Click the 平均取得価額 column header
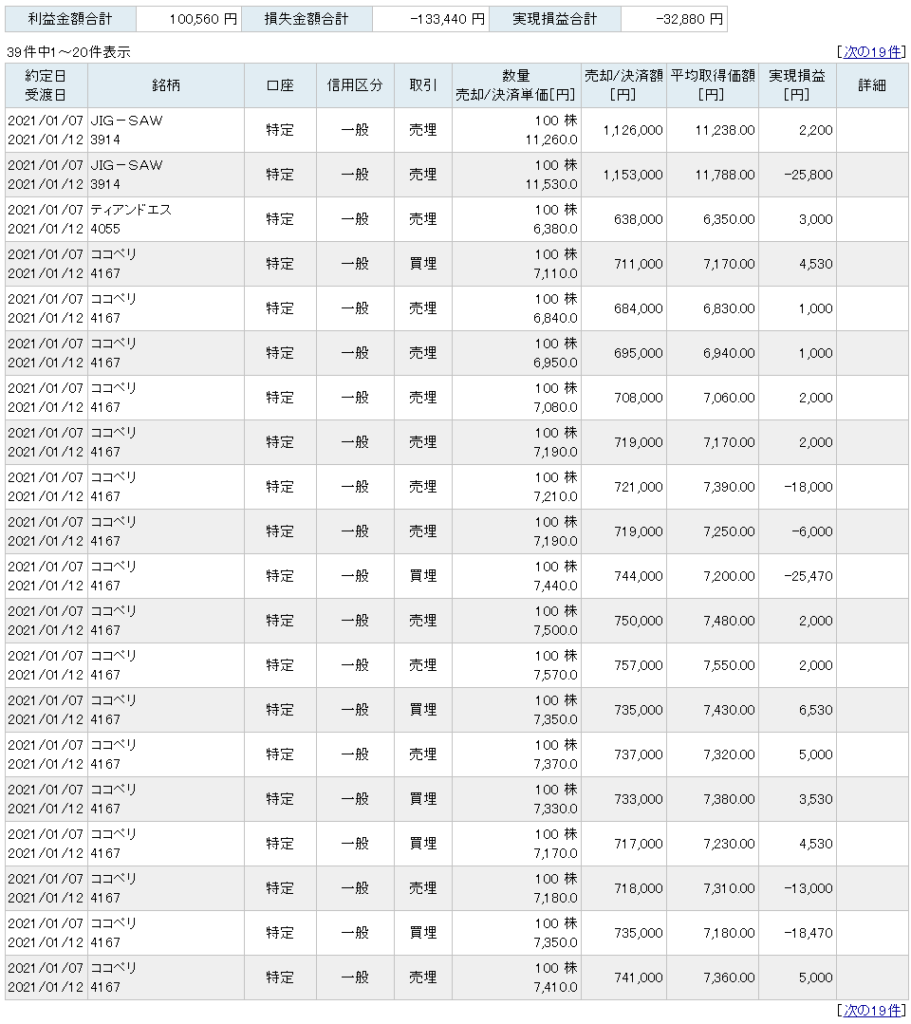Viewport: 911px width, 1024px height. coord(712,86)
